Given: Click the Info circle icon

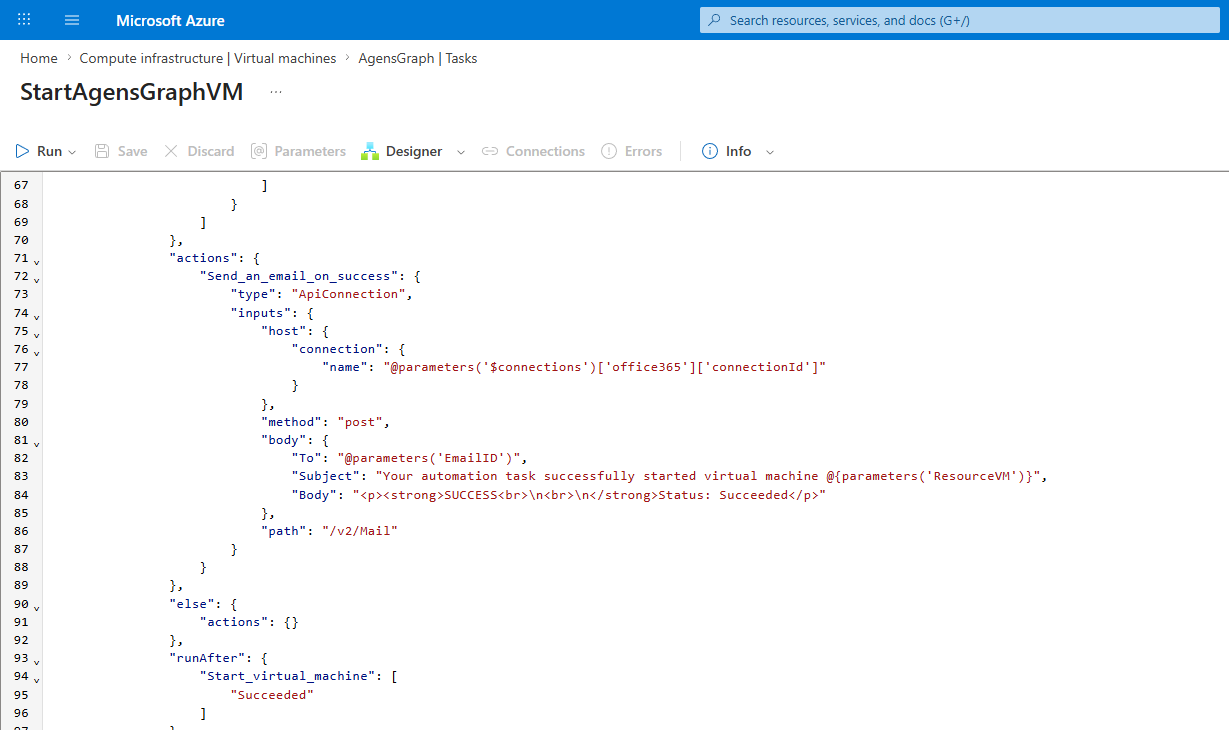Looking at the screenshot, I should pyautogui.click(x=710, y=151).
